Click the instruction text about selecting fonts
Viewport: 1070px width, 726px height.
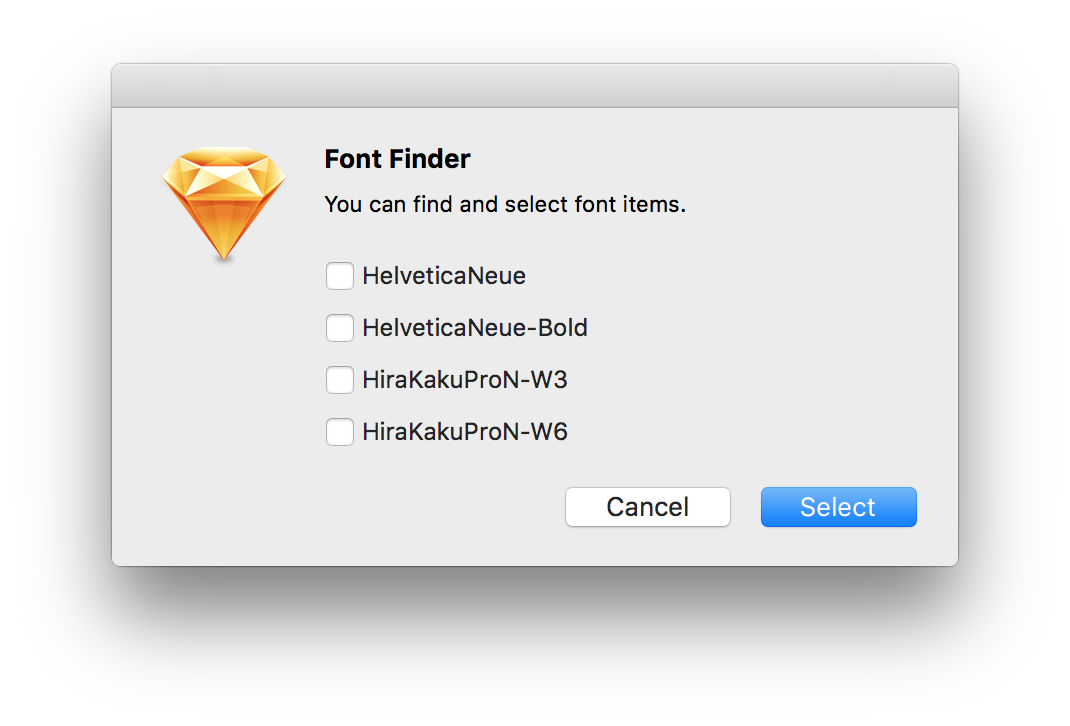click(x=505, y=204)
